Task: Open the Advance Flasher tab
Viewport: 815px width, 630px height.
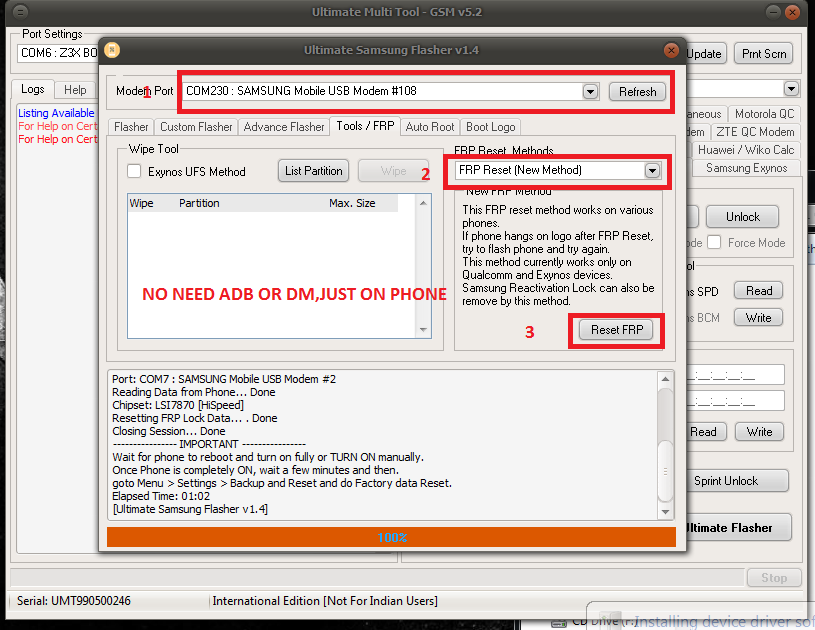Action: tap(284, 127)
